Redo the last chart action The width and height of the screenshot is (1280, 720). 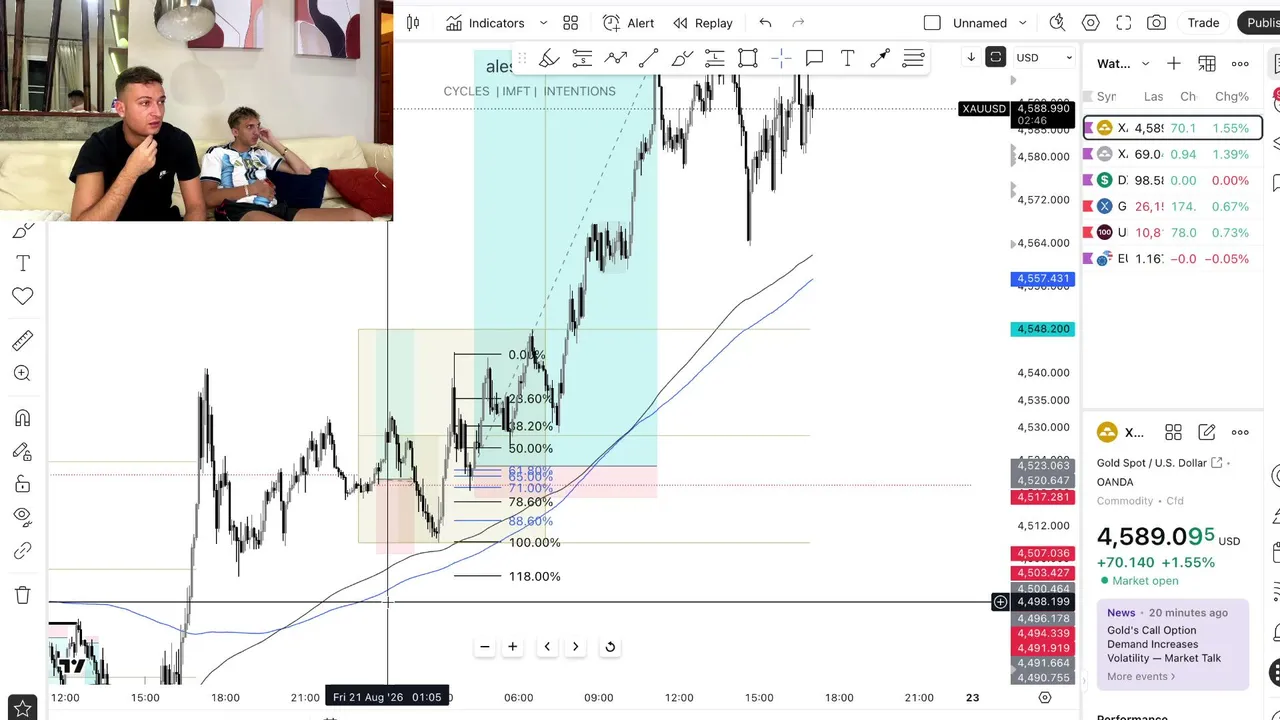798,23
